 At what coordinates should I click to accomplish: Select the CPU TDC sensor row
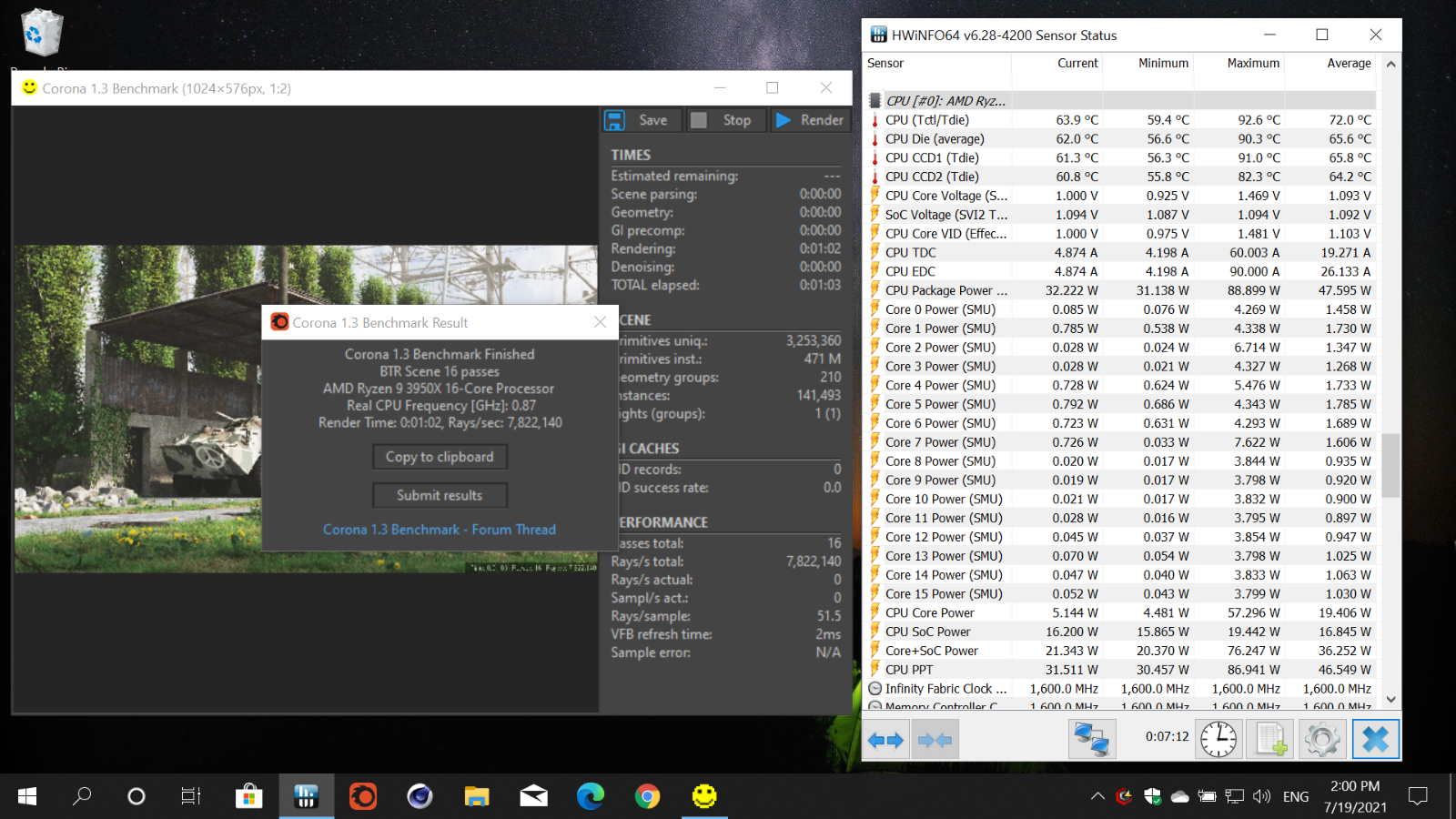pyautogui.click(x=1120, y=253)
